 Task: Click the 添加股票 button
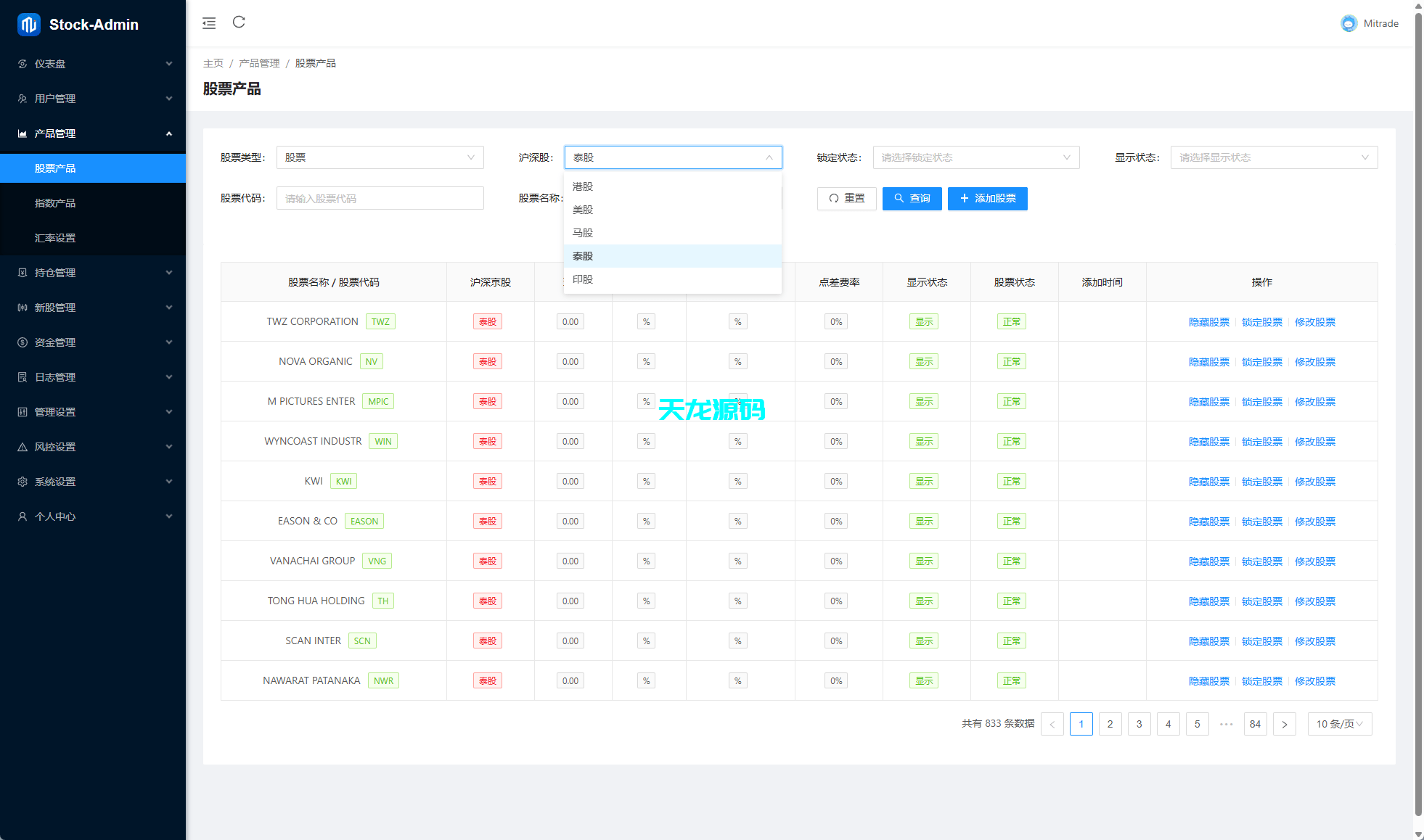[987, 199]
